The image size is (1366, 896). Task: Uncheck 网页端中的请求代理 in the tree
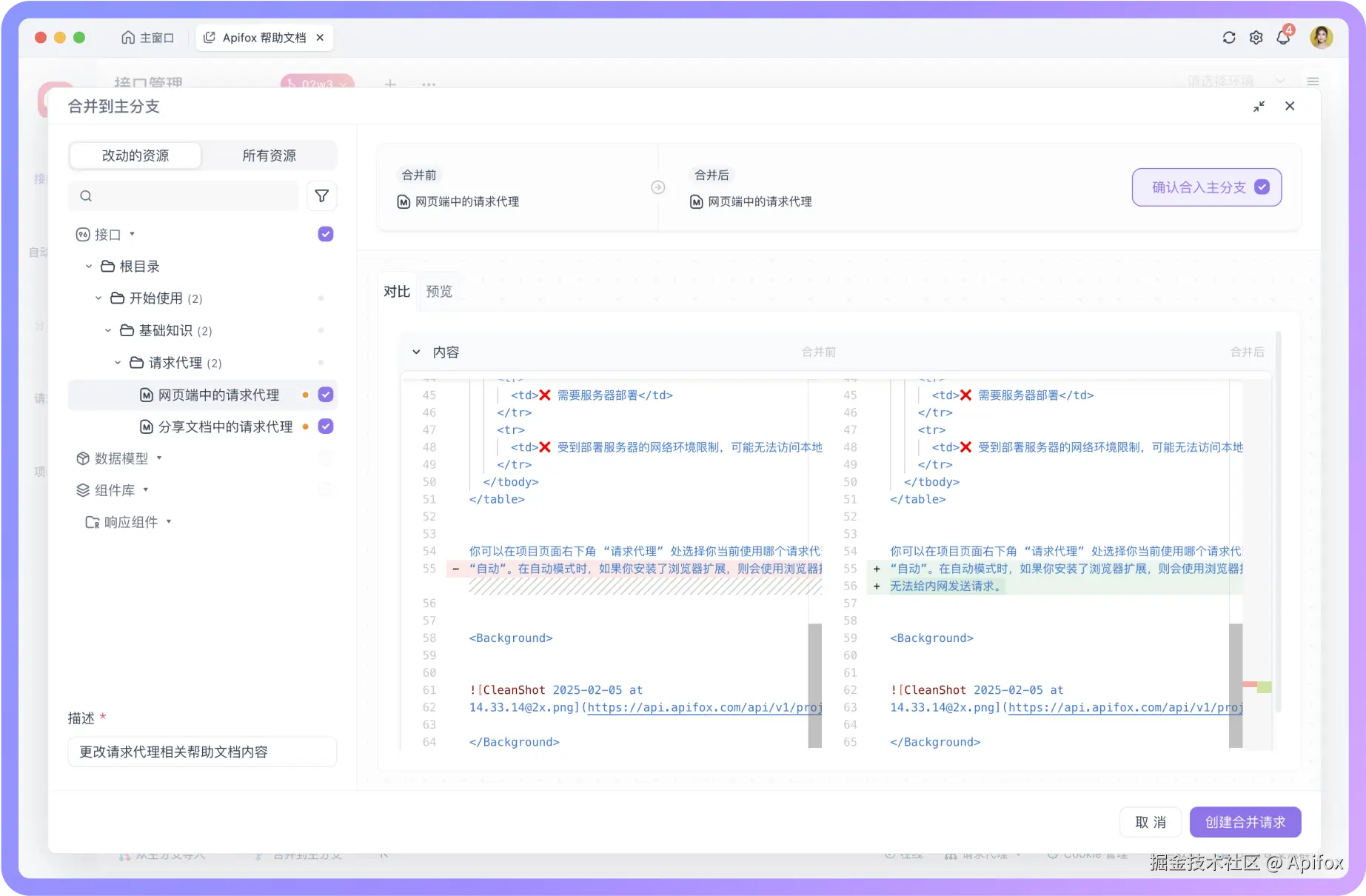click(324, 394)
